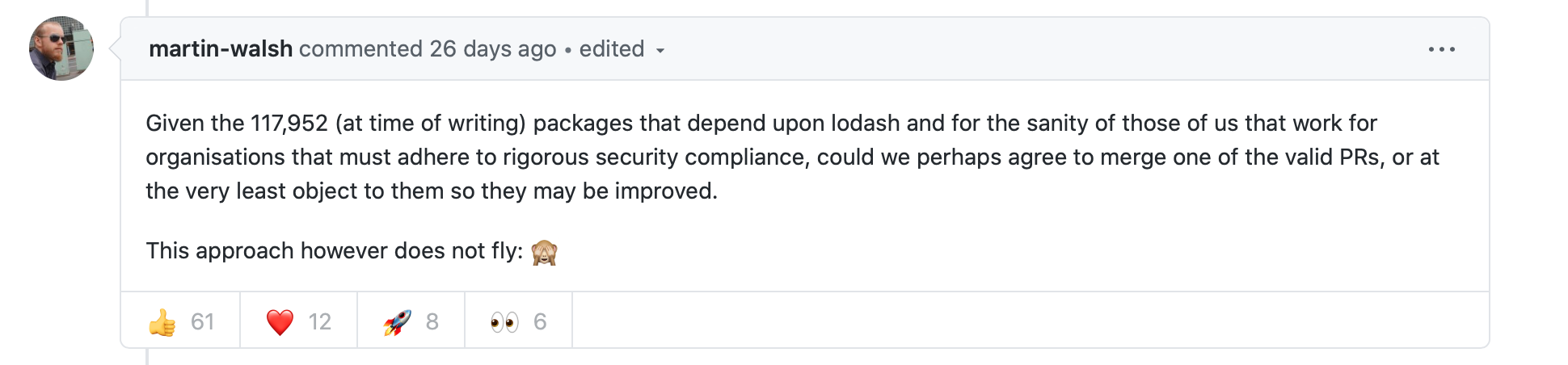Open martin-walsh's avatar picture

coord(61,48)
